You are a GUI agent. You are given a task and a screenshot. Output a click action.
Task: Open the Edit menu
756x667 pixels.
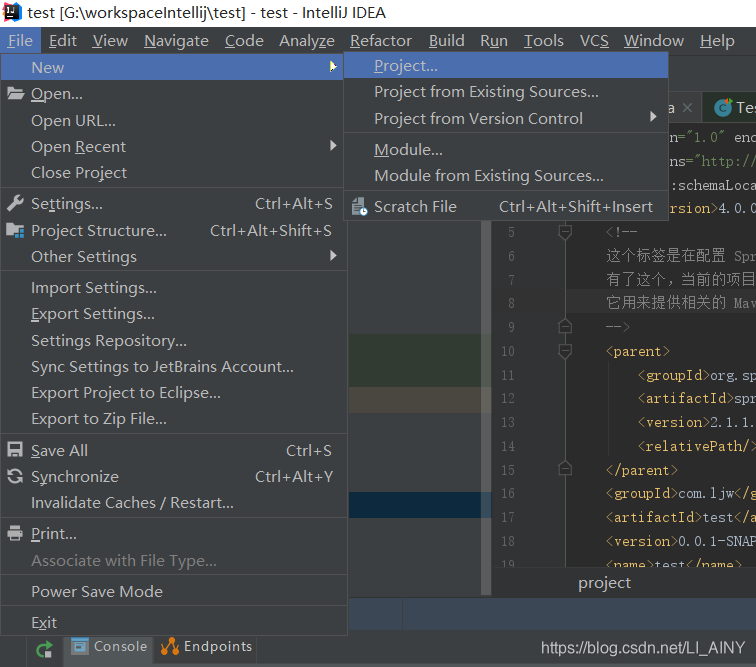click(63, 41)
